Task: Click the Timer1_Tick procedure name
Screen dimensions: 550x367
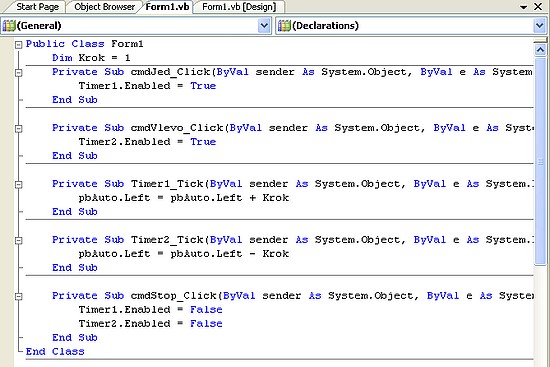Action: (x=167, y=184)
